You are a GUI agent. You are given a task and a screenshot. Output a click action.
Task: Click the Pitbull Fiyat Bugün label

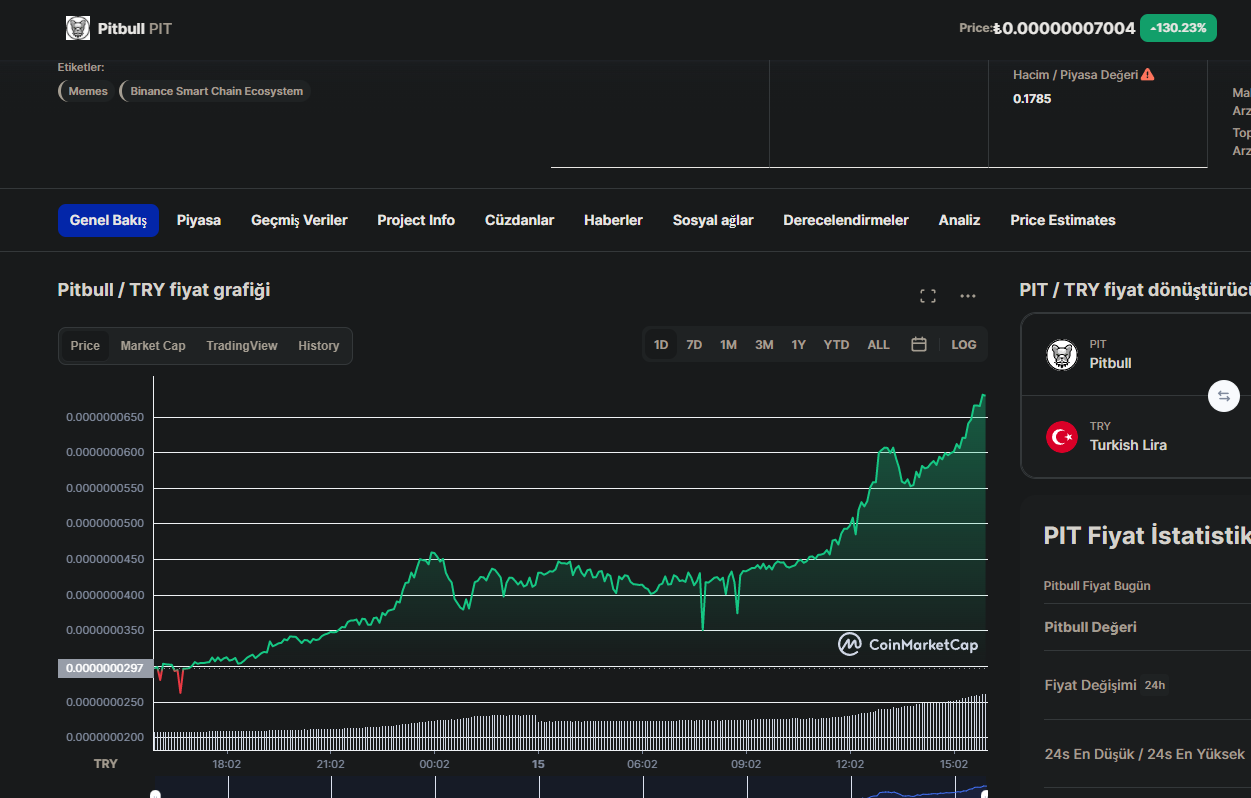tap(1097, 586)
